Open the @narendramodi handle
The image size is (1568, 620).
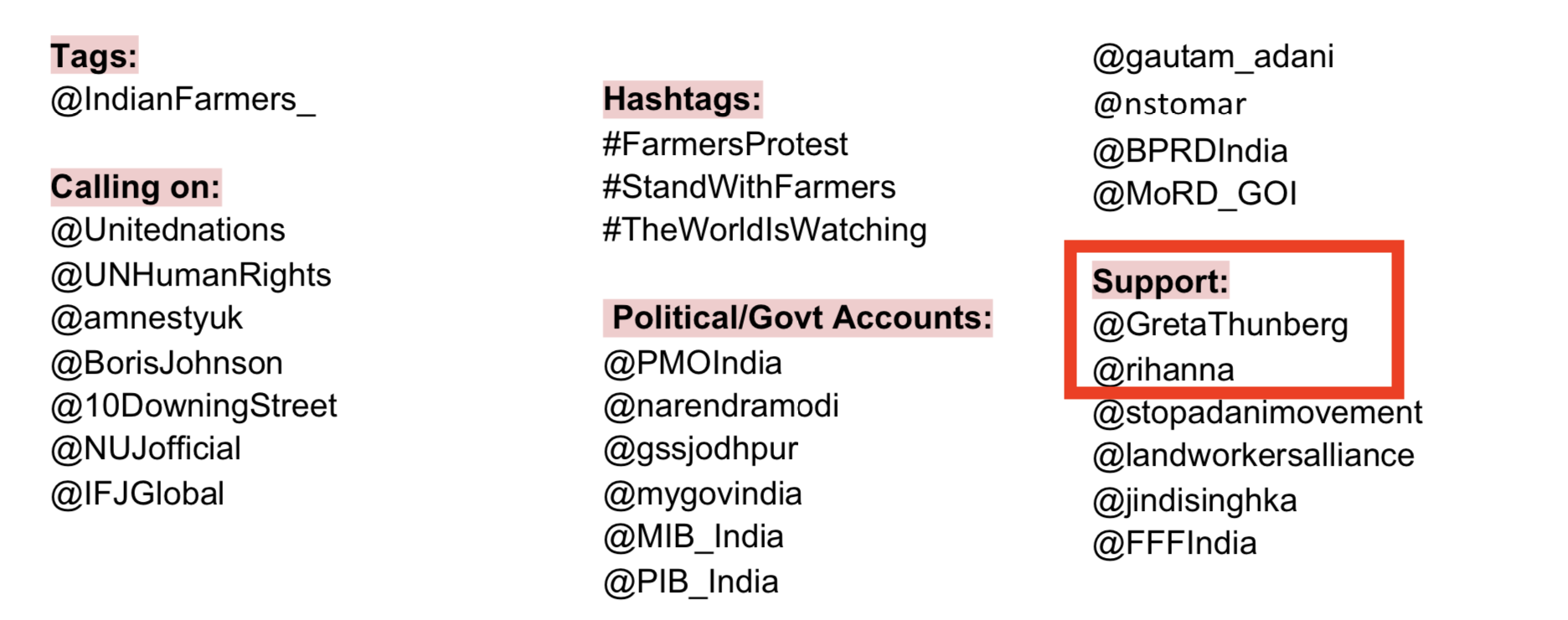[721, 406]
